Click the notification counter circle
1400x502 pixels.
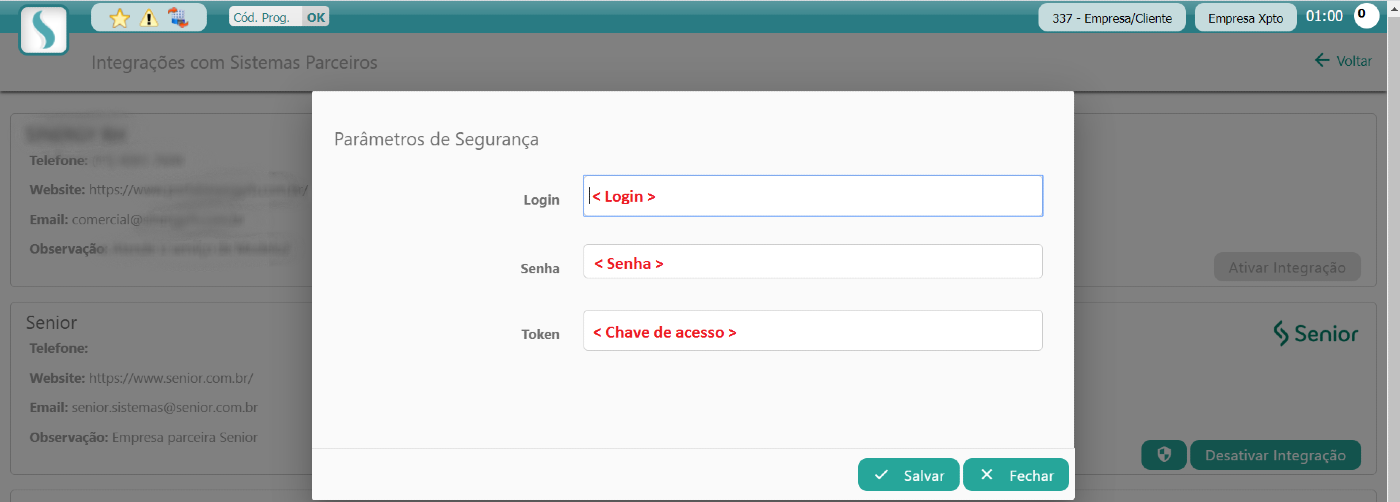(x=1365, y=16)
